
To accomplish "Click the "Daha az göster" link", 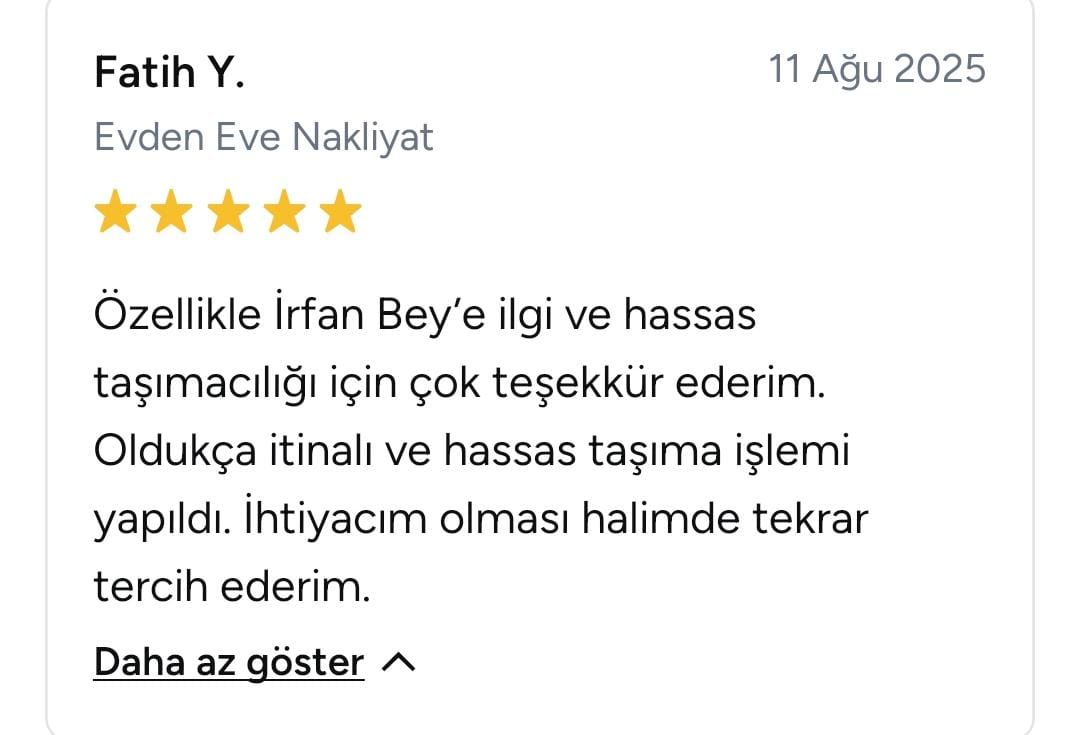I will coord(229,662).
